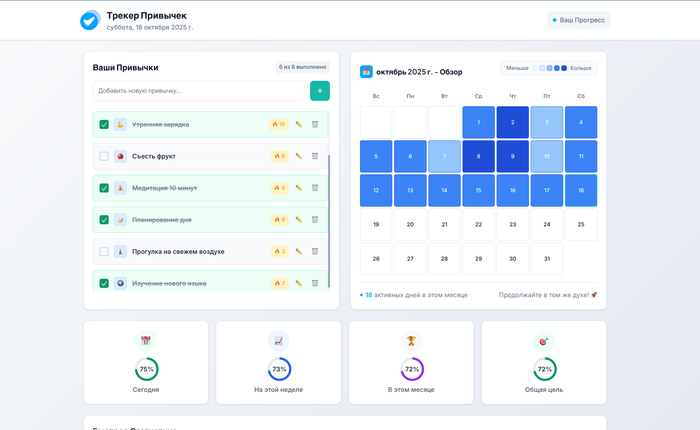This screenshot has height=430, width=700.
Task: Select October 18 in the calendar
Action: pos(581,190)
